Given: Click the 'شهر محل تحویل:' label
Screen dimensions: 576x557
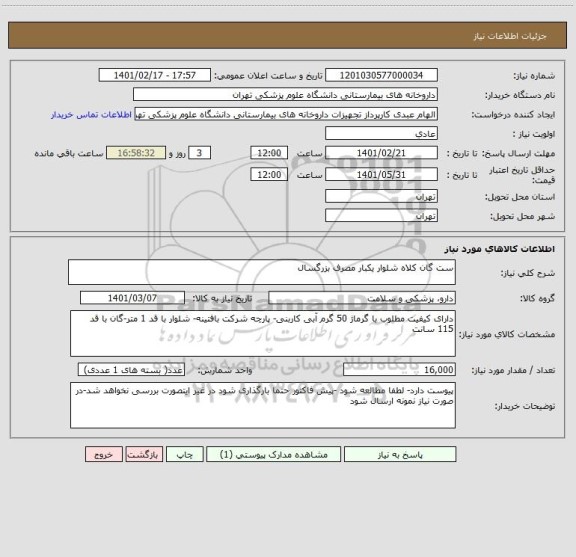Looking at the screenshot, I should [x=522, y=216].
